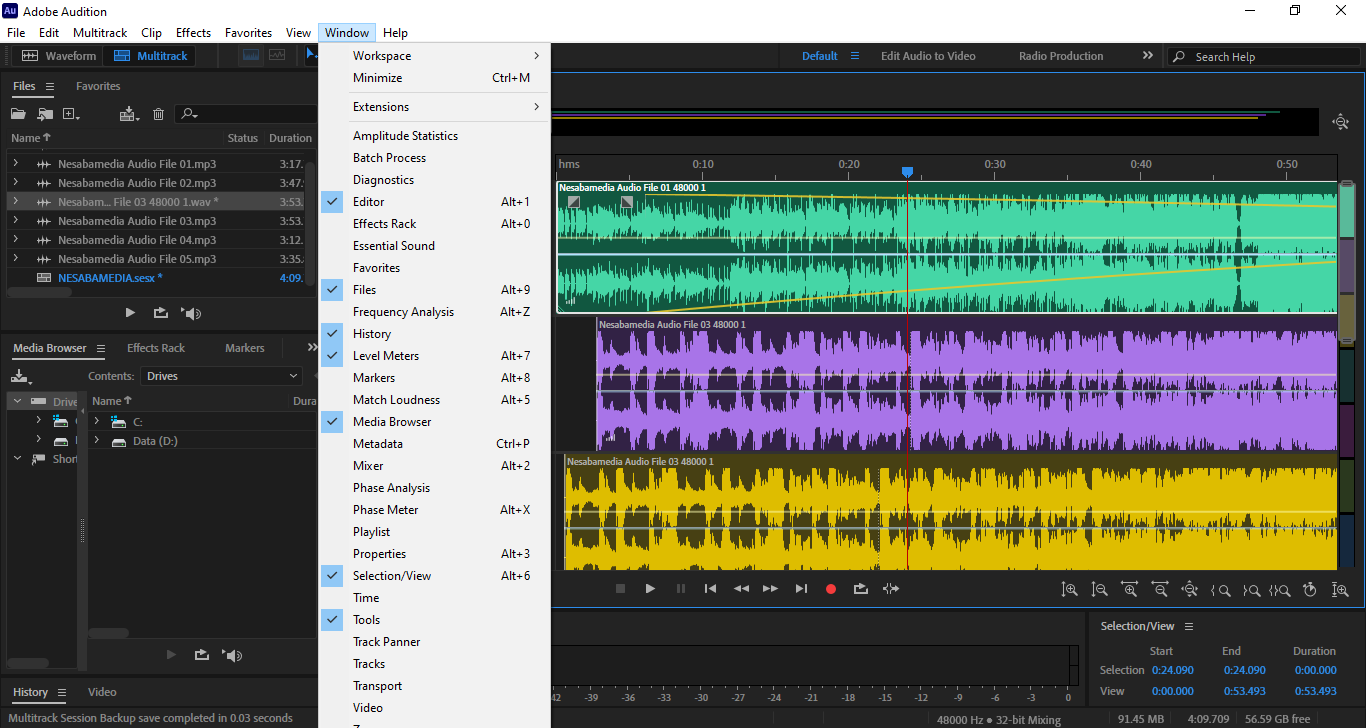The height and width of the screenshot is (728, 1366).
Task: Click the Zoom Out Full icon above timeline
Action: 1340,122
